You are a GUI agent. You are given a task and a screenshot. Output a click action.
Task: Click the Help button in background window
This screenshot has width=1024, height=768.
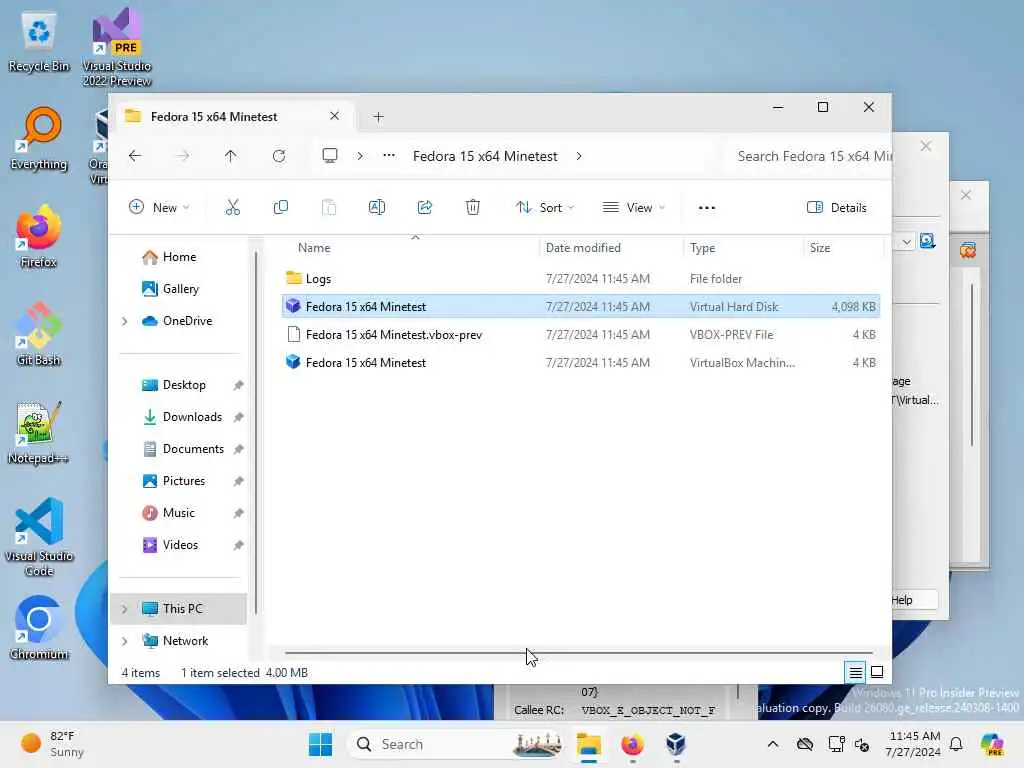pos(914,600)
